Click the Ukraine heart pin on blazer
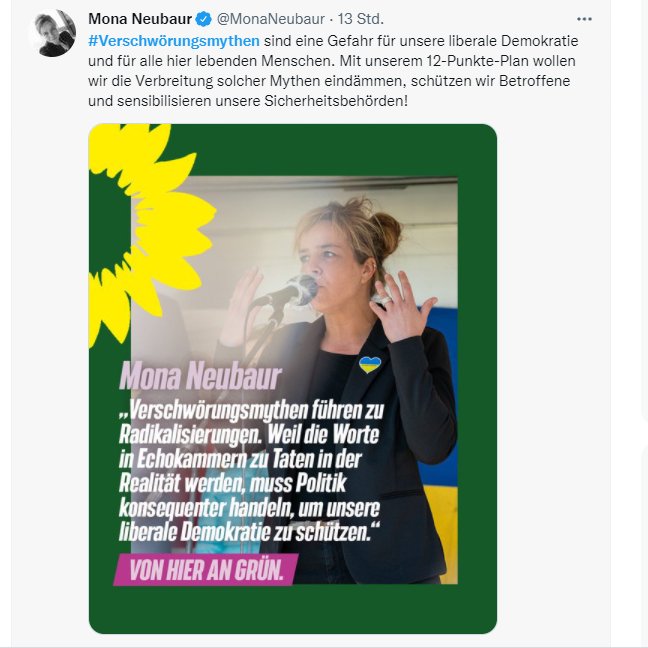This screenshot has height=648, width=648. (x=370, y=364)
